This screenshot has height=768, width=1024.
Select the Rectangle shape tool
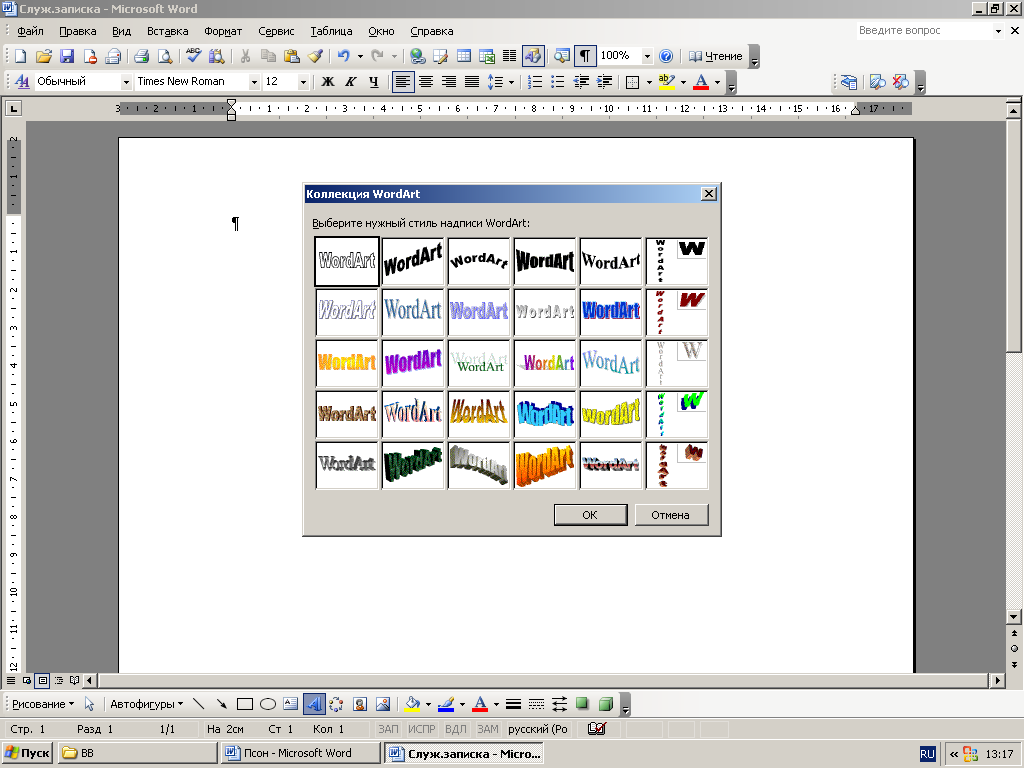(x=245, y=704)
